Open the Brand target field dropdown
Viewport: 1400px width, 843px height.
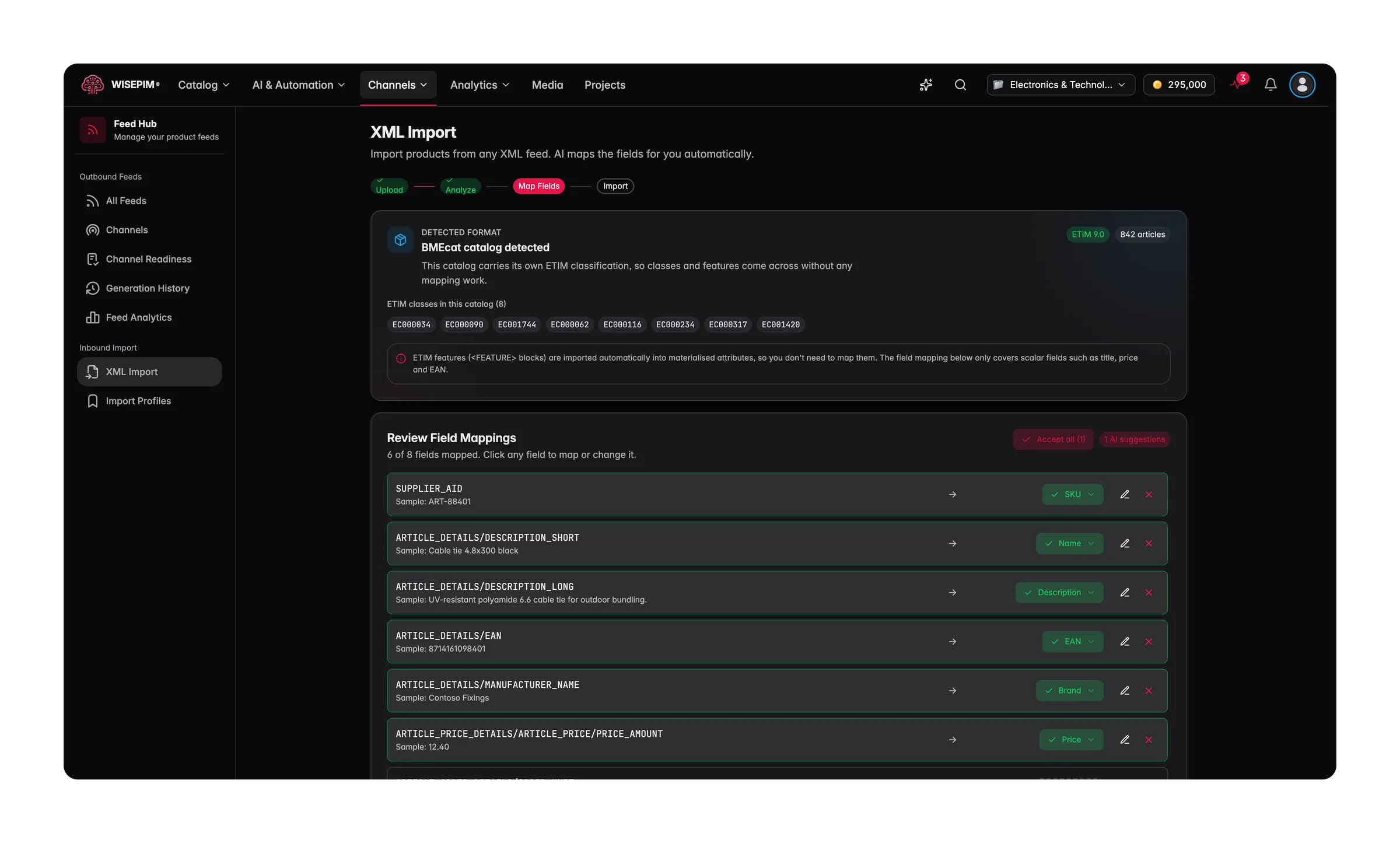coord(1069,691)
